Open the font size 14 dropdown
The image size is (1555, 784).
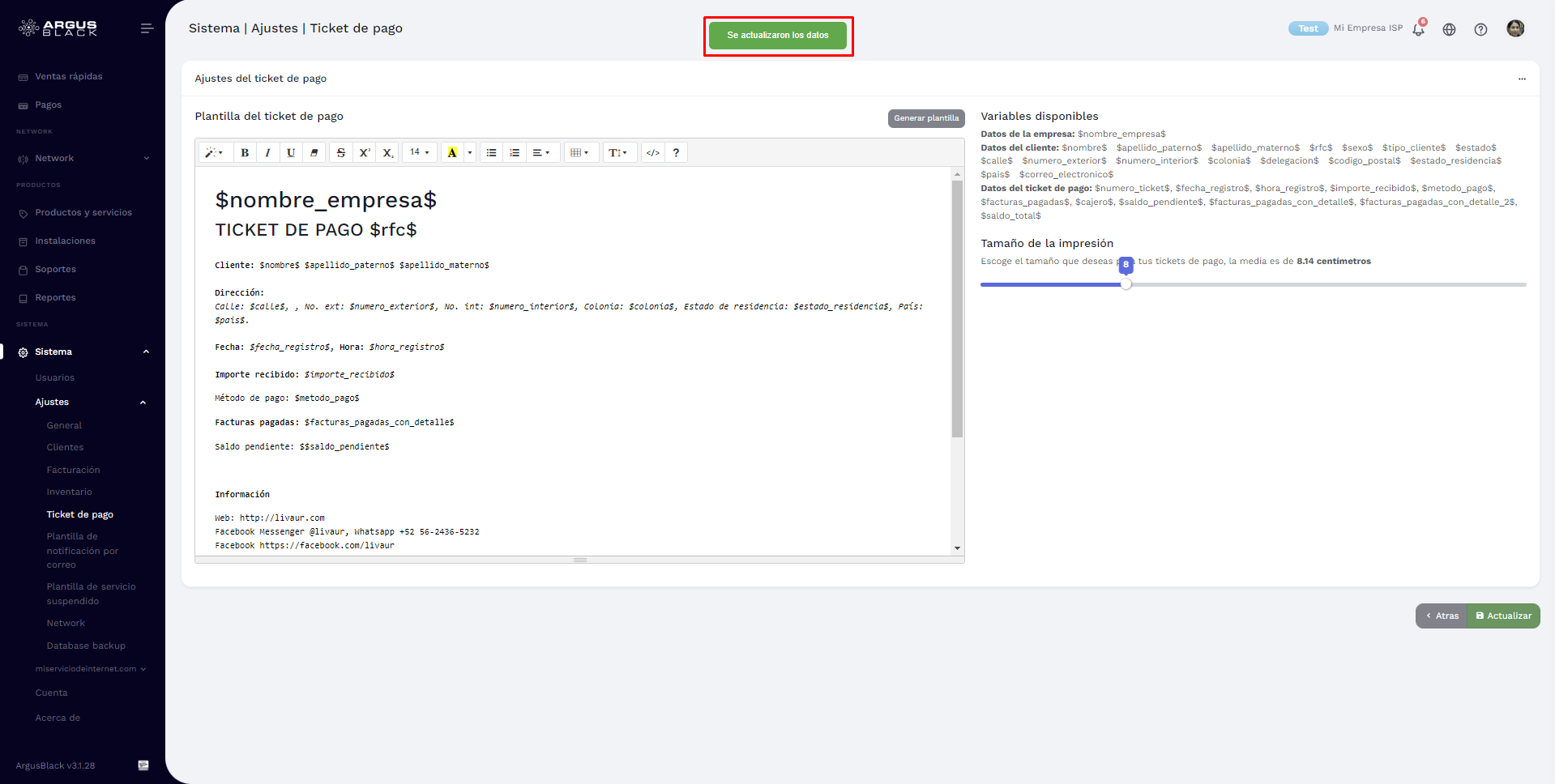pyautogui.click(x=420, y=153)
